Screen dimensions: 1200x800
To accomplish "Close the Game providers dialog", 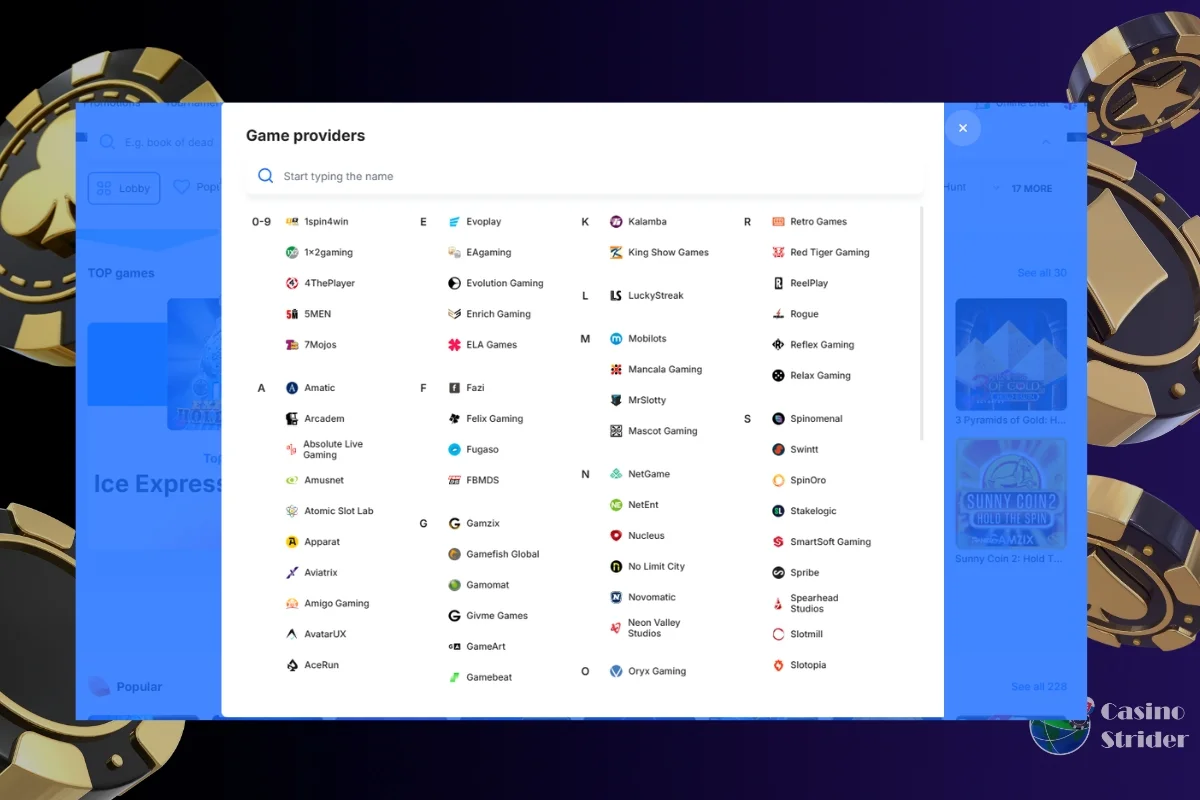I will click(962, 128).
